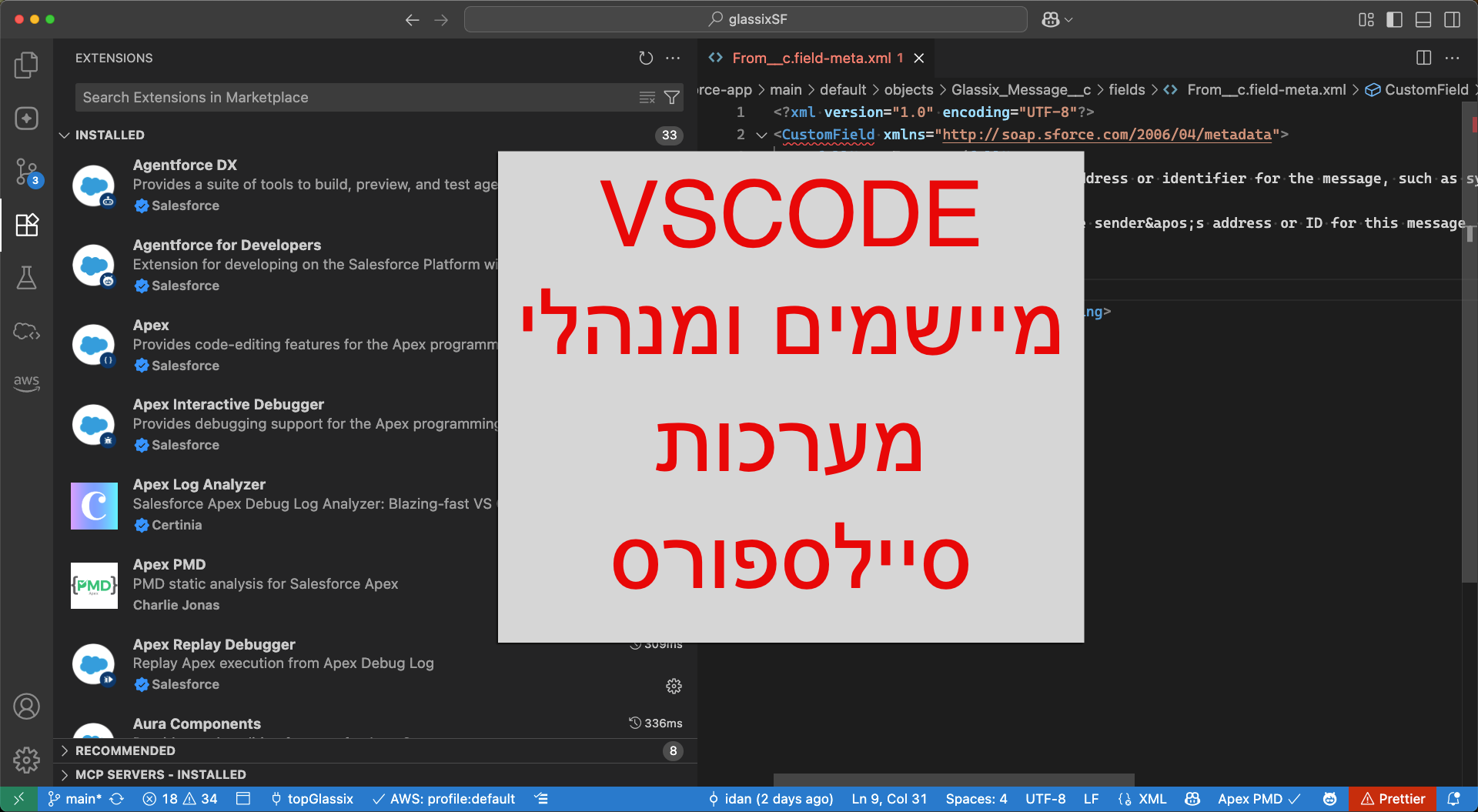Toggle the secondary side bar
The width and height of the screenshot is (1478, 812).
coord(1453,20)
